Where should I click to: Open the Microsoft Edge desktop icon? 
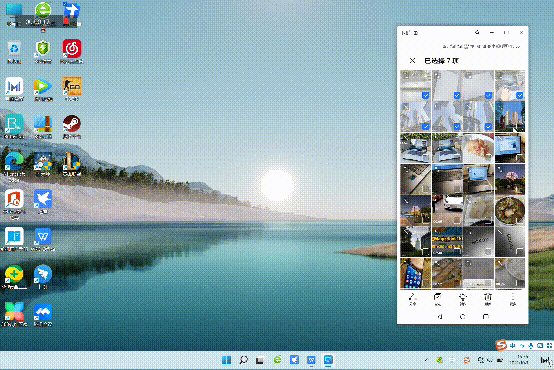[14, 166]
